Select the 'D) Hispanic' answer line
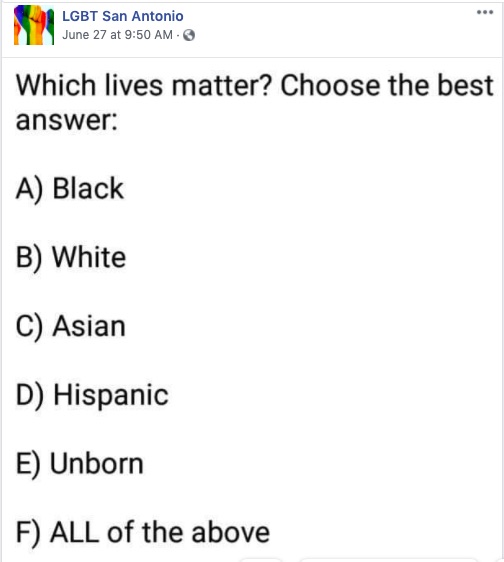This screenshot has width=504, height=562. tap(92, 395)
